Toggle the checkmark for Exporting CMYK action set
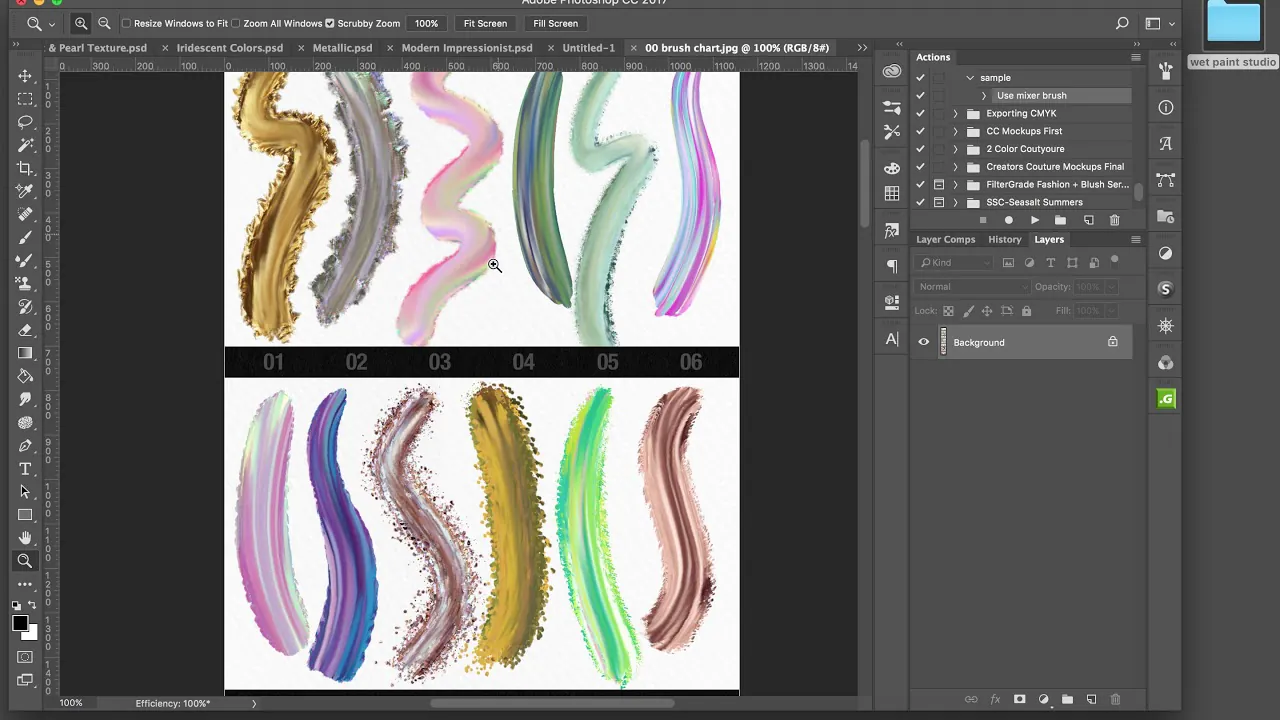Screen dimensions: 1280x720 [x=920, y=113]
